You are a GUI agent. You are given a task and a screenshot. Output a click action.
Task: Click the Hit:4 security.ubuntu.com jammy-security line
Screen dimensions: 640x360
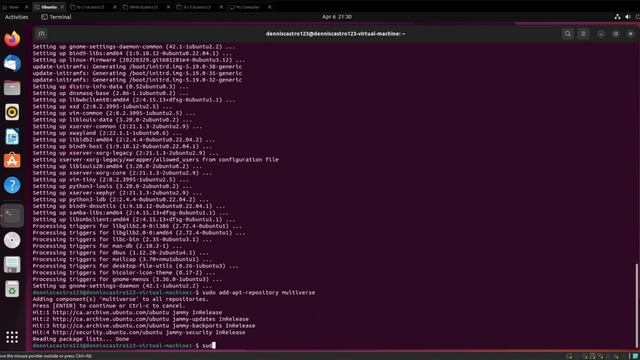tap(139, 332)
